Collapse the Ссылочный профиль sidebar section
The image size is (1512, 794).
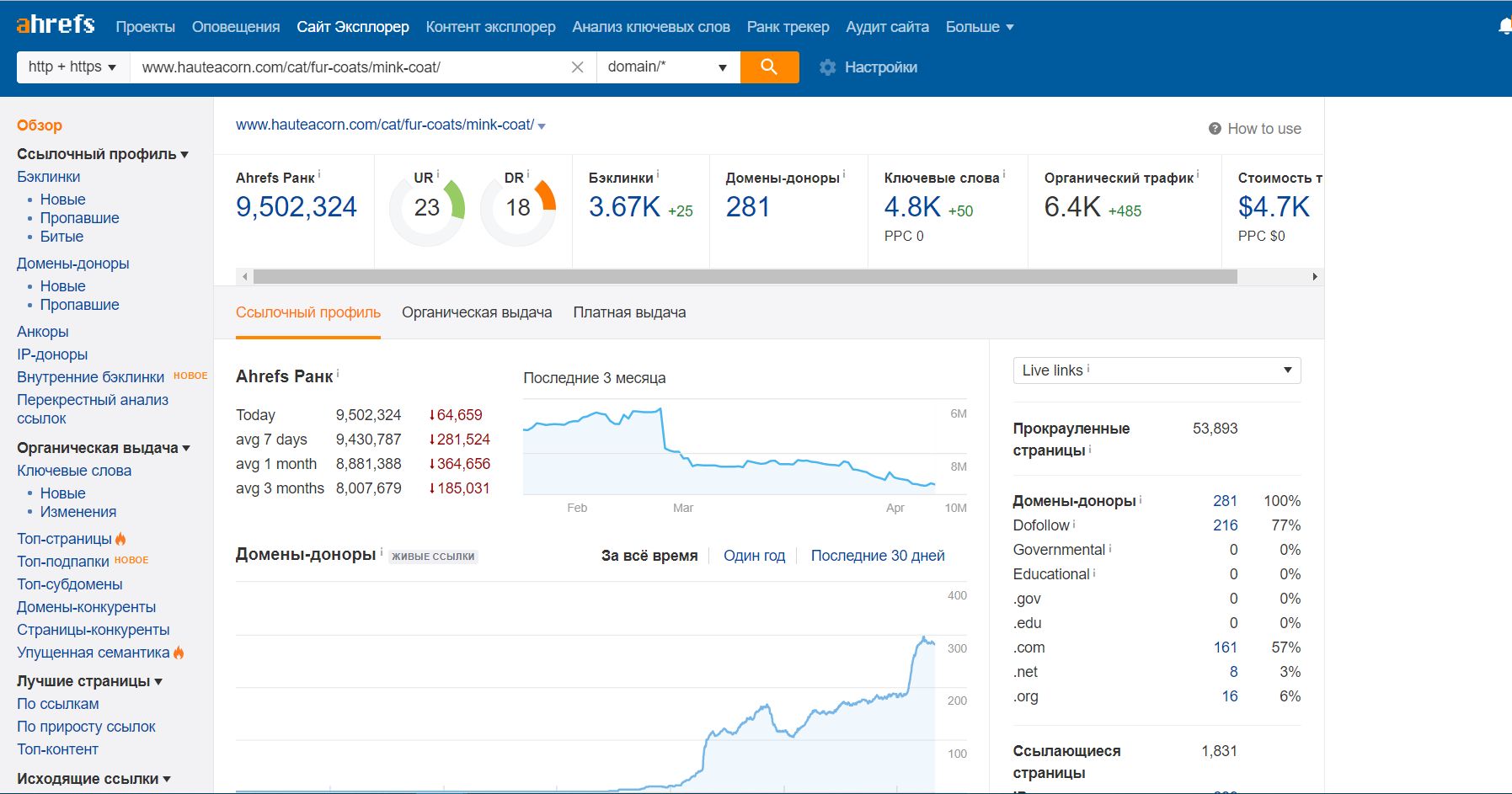(x=103, y=154)
